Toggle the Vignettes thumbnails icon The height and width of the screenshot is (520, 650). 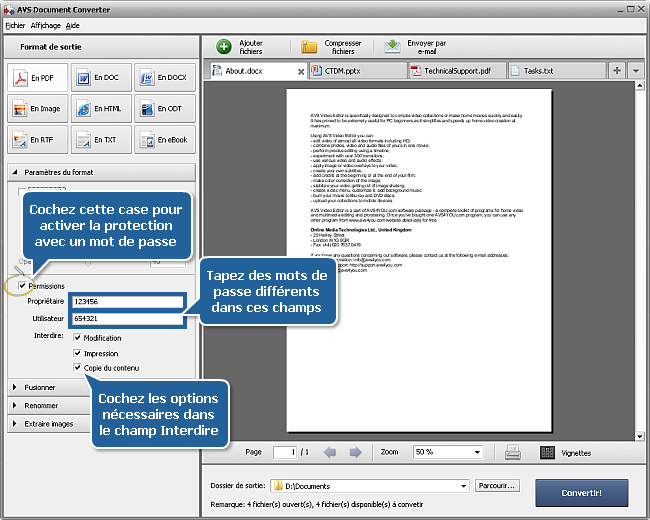[547, 452]
